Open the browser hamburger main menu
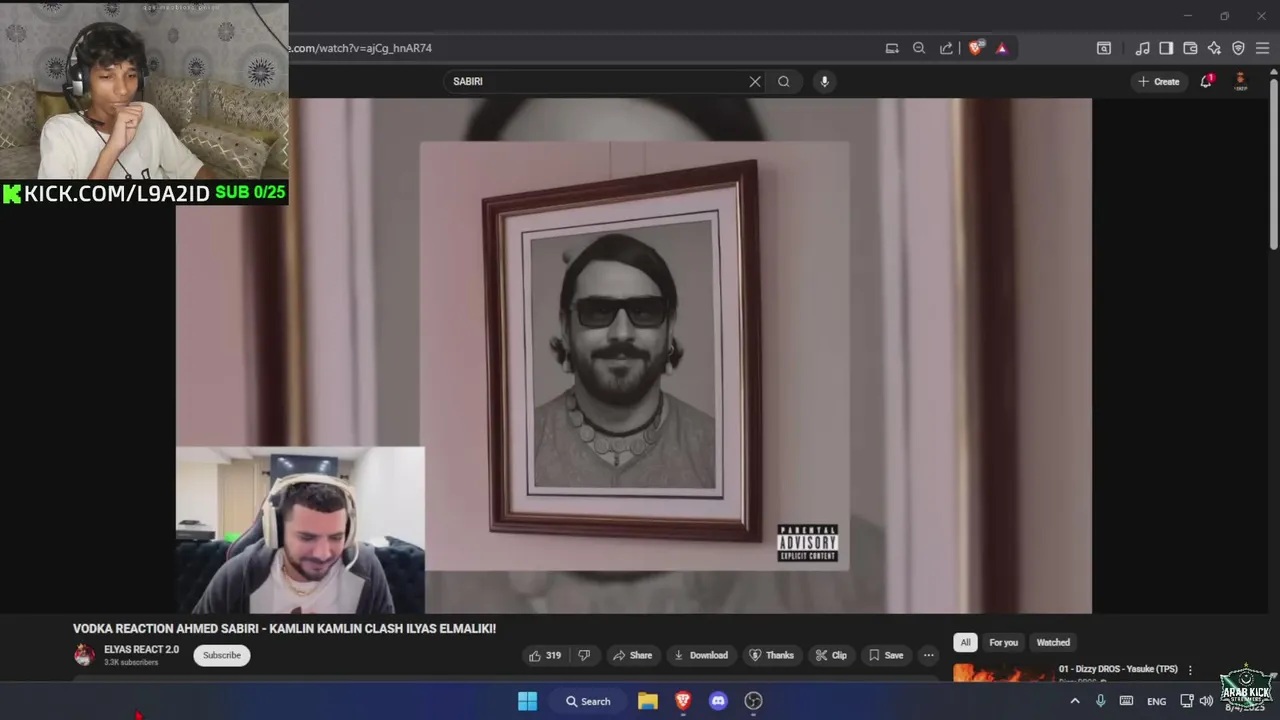Viewport: 1280px width, 720px height. coord(1262,48)
